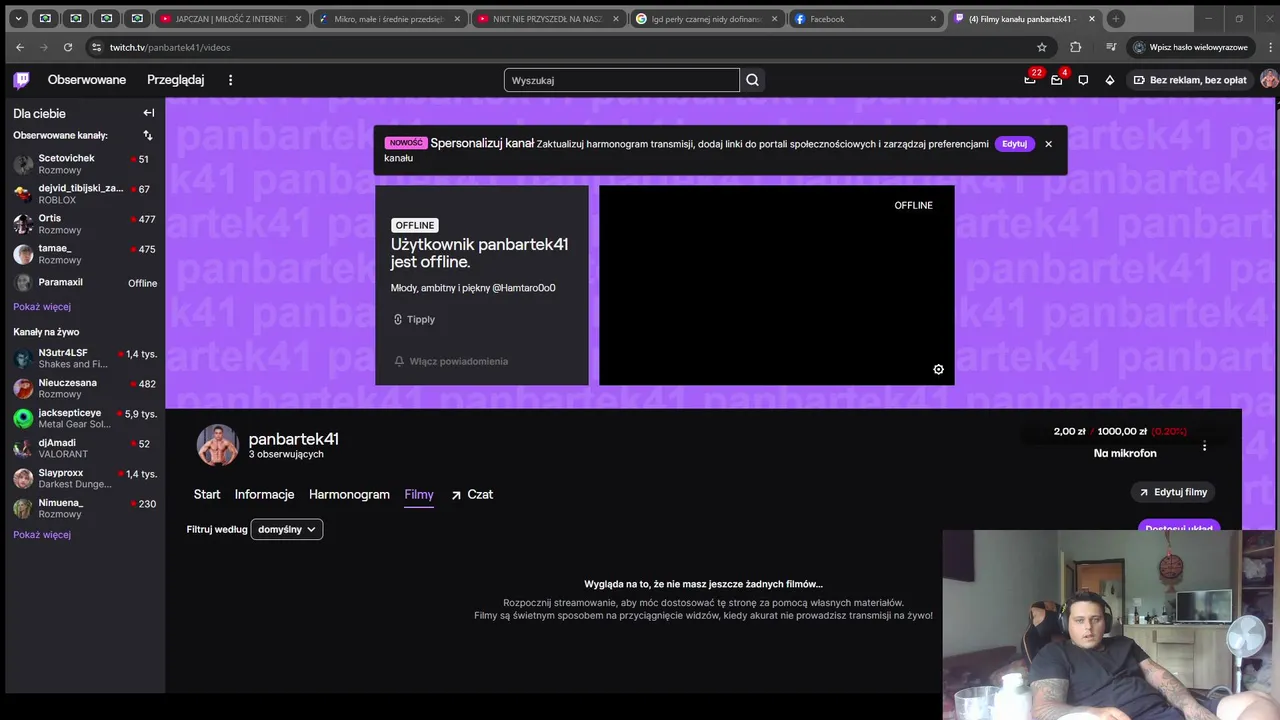Open the browser extensions puzzle icon
This screenshot has height=720, width=1280.
[x=1076, y=47]
